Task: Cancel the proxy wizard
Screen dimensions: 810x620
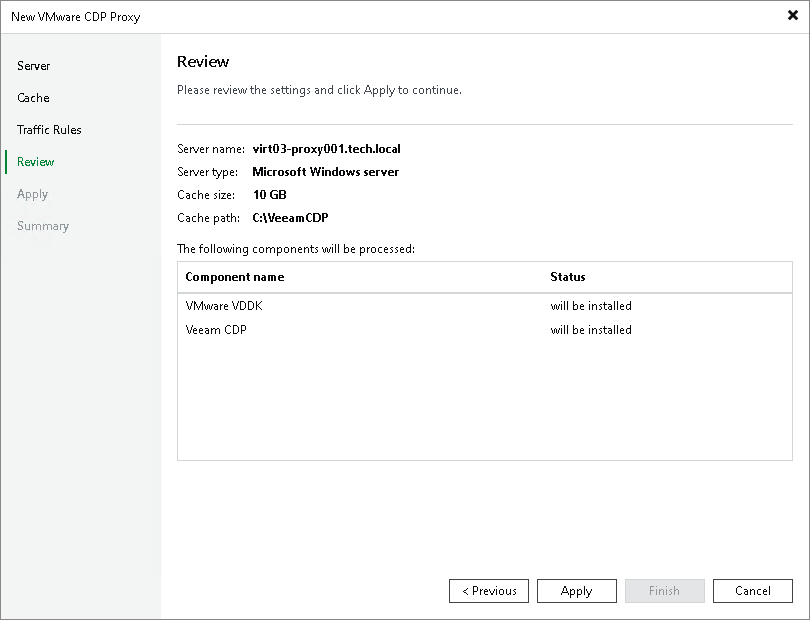Action: (753, 591)
